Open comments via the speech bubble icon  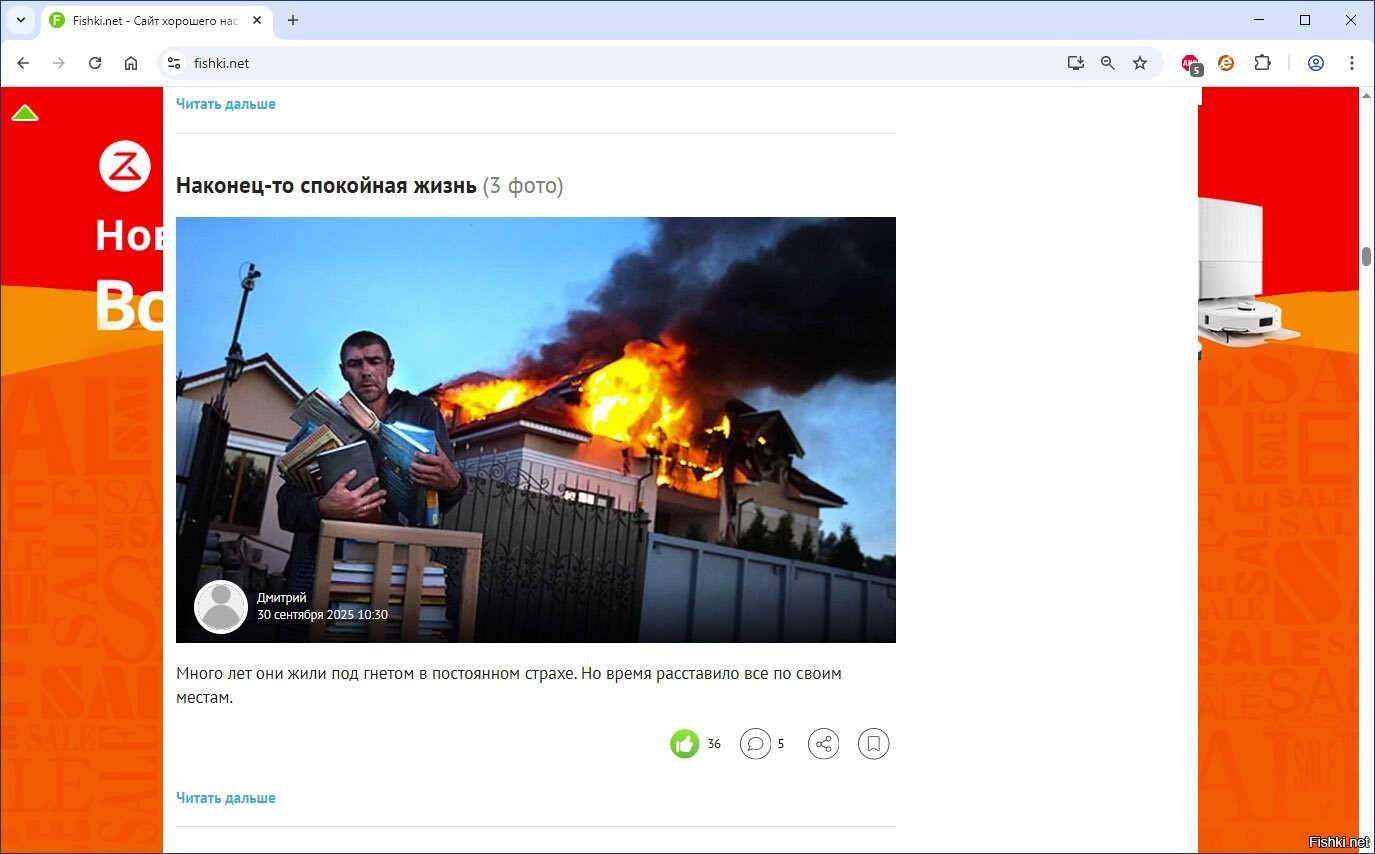tap(756, 744)
